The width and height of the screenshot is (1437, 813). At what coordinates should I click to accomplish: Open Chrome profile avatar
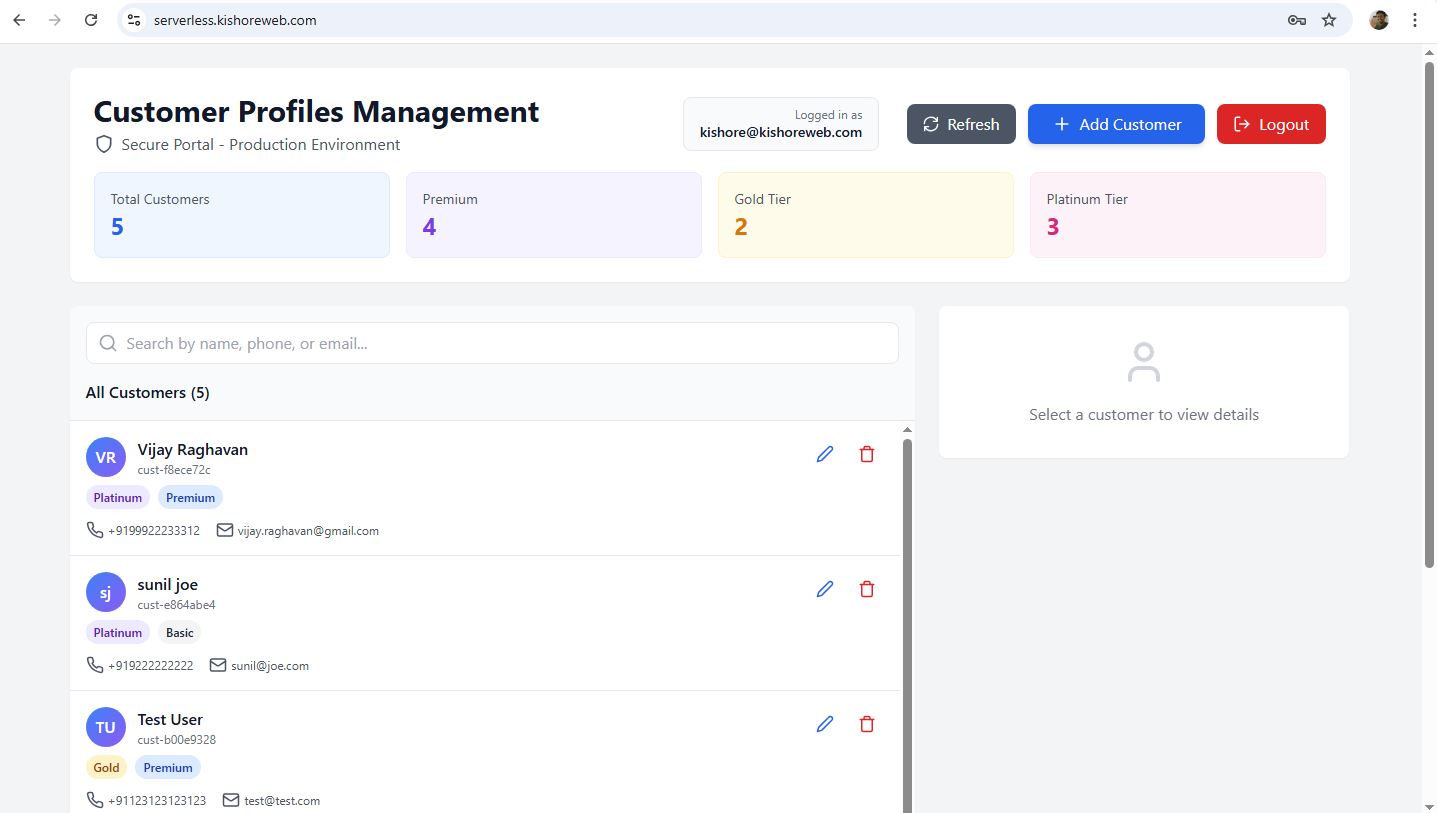pos(1379,20)
